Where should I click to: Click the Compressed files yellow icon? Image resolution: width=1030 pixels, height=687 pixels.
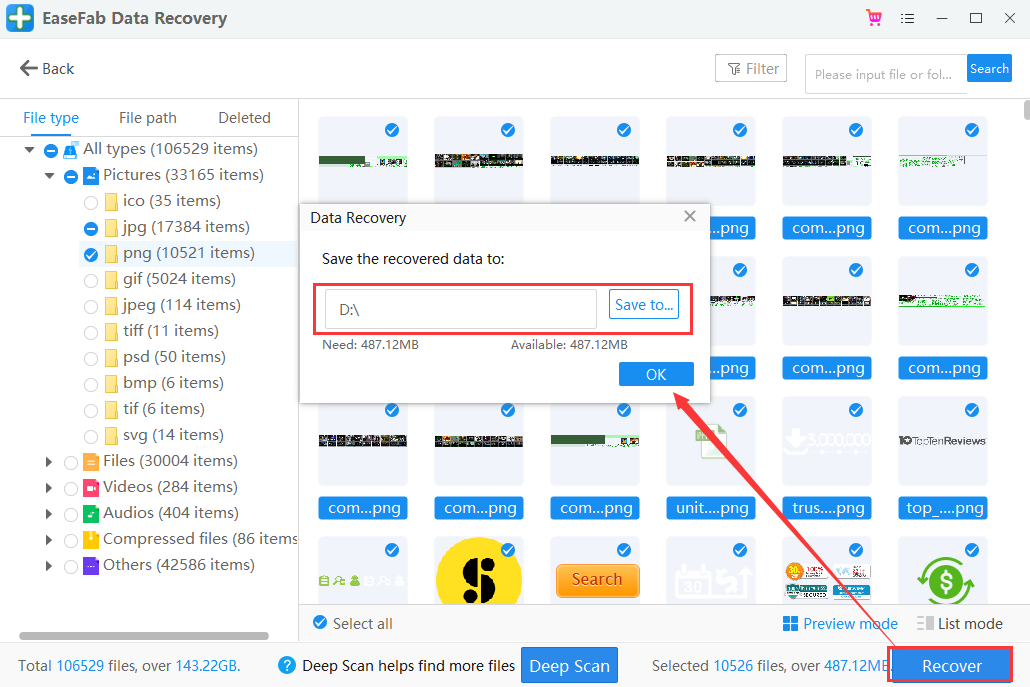(91, 539)
